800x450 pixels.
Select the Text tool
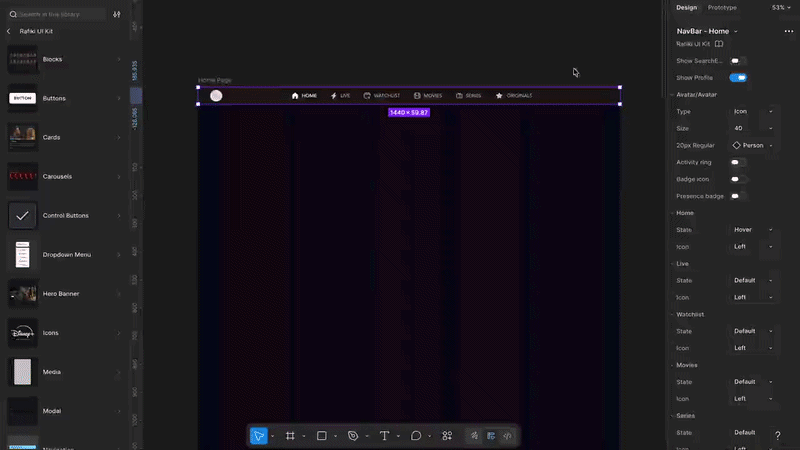[x=384, y=436]
